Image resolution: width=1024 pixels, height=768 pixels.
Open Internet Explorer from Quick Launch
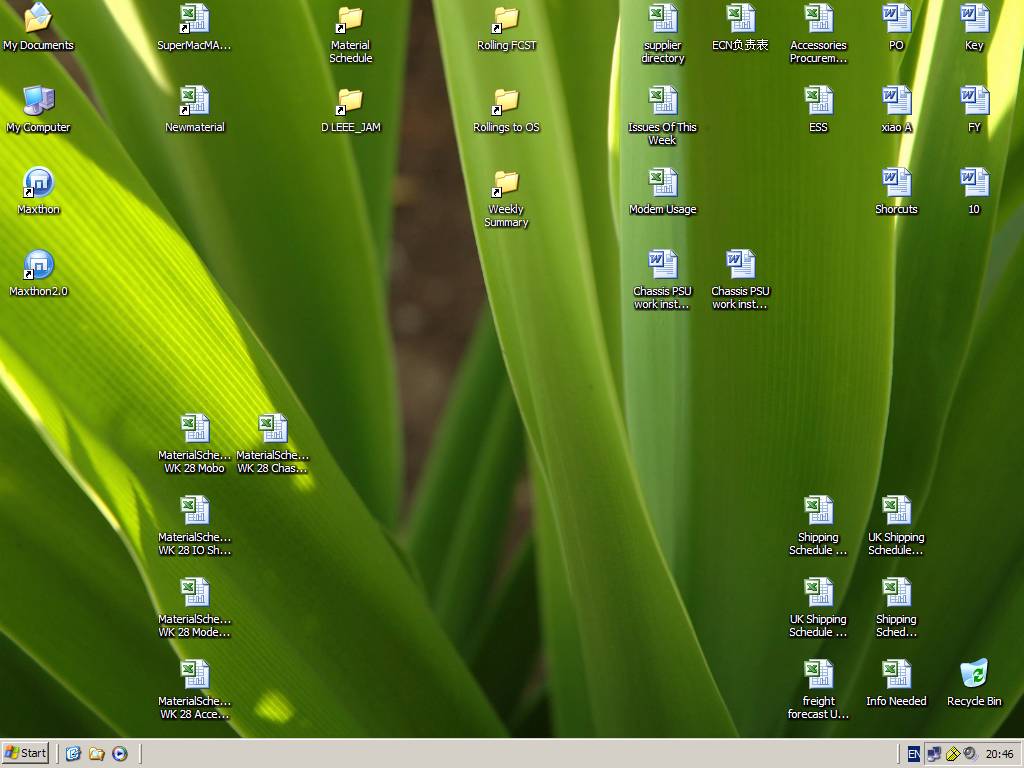[73, 753]
